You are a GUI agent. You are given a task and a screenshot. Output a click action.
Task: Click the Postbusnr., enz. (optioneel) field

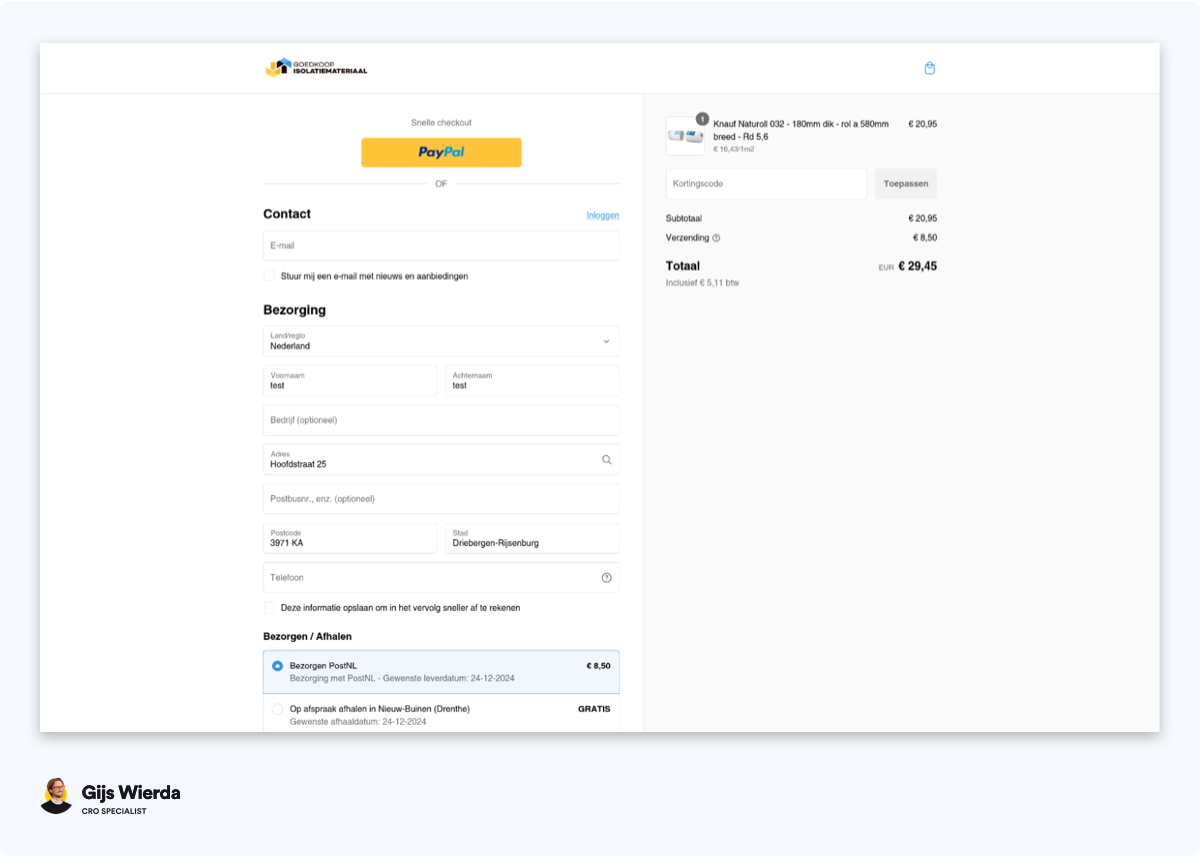441,498
